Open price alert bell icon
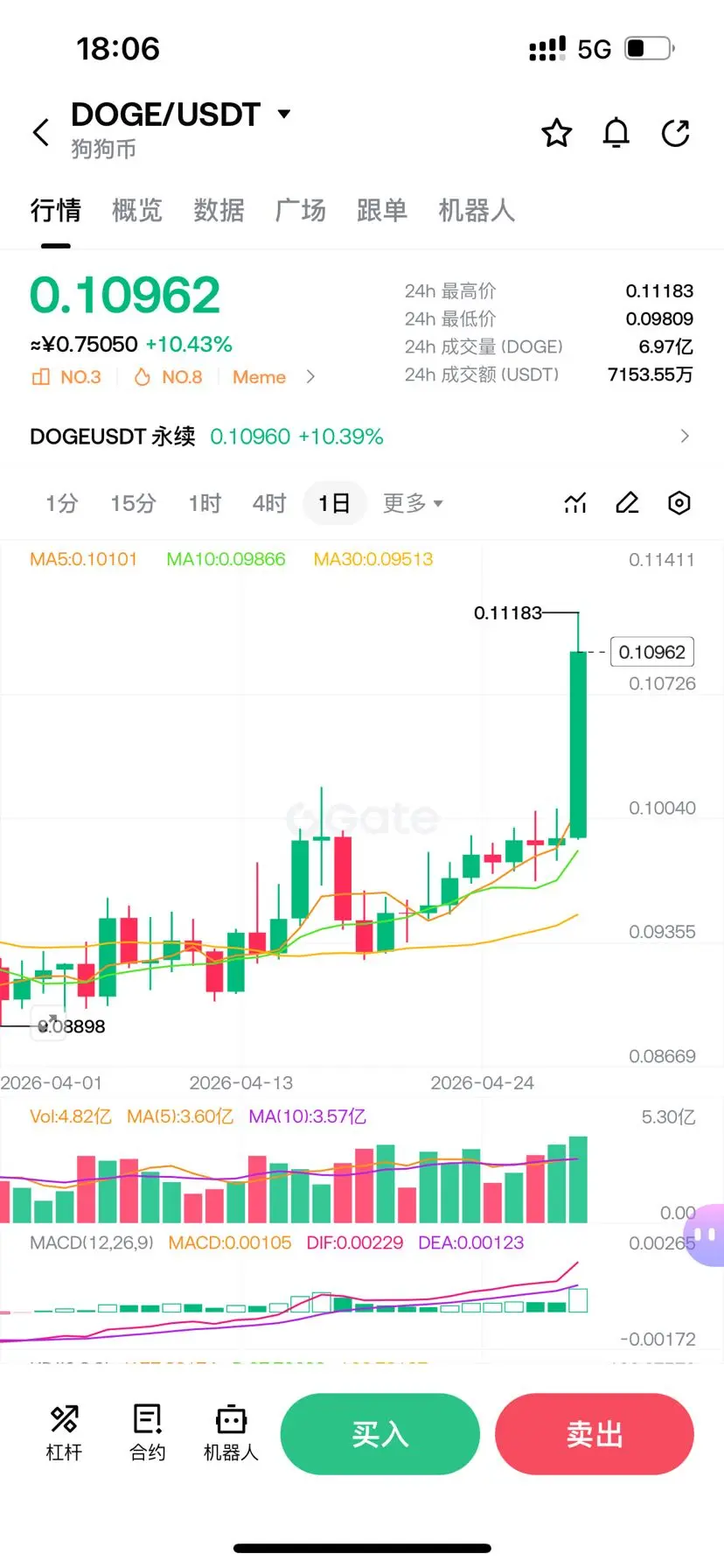This screenshot has height=1568, width=724. point(616,133)
